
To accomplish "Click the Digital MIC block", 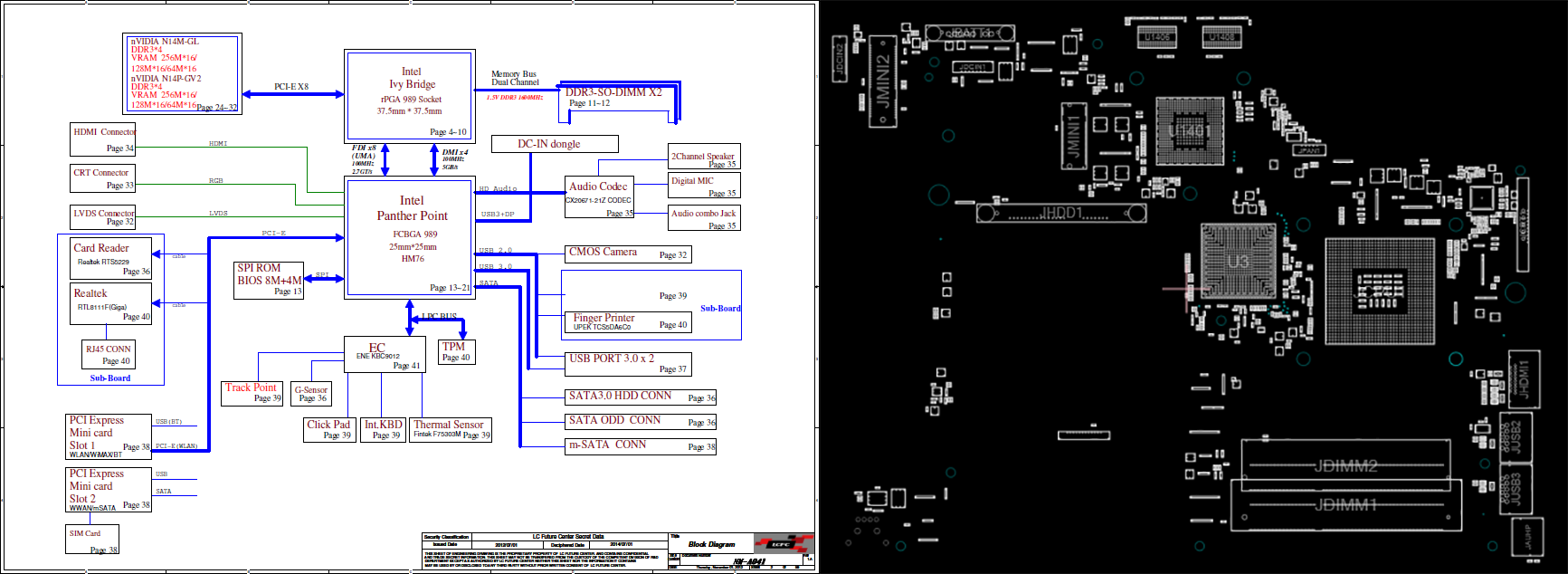I will point(704,186).
